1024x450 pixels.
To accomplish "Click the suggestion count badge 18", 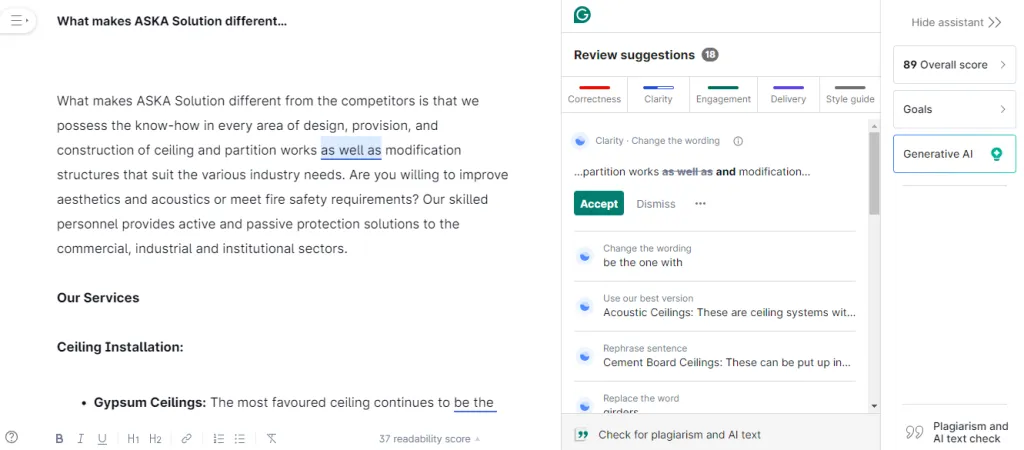I will pos(710,55).
